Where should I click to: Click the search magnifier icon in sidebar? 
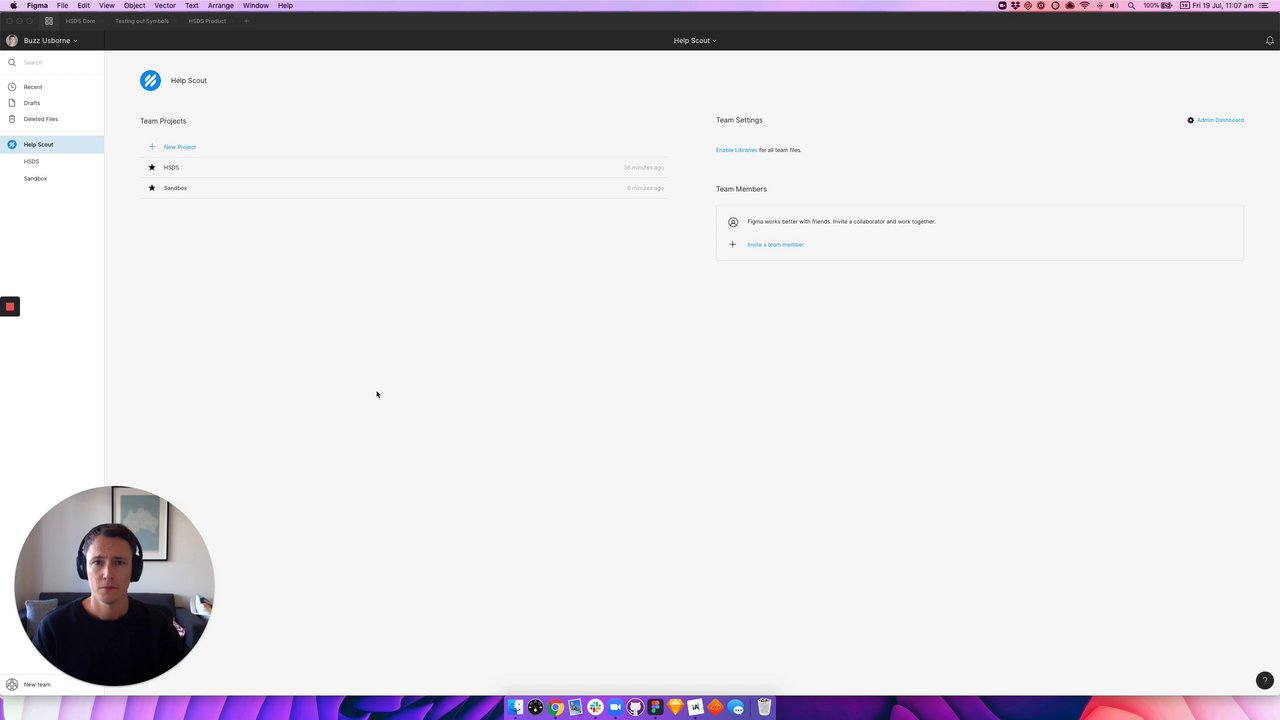pos(12,62)
